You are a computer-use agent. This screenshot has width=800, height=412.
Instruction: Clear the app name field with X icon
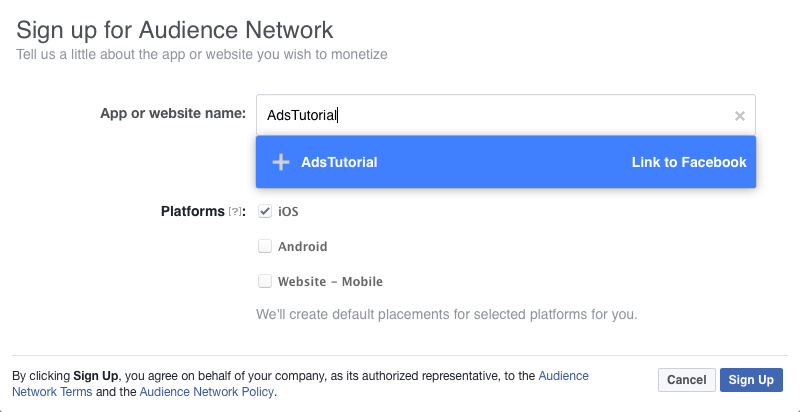tap(739, 116)
